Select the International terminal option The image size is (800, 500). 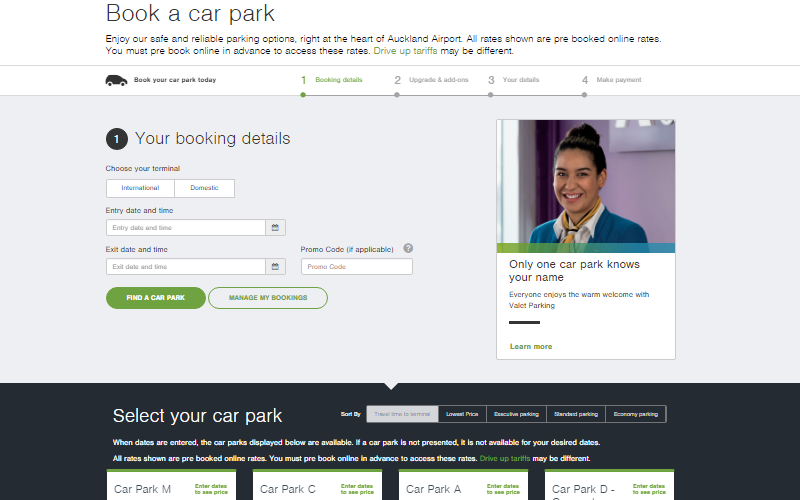pyautogui.click(x=140, y=188)
